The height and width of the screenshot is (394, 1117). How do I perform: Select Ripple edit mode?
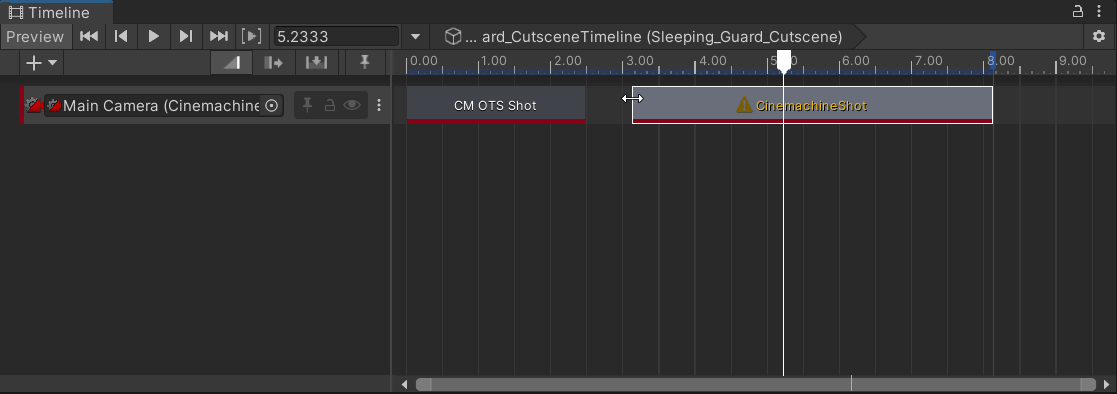point(274,63)
